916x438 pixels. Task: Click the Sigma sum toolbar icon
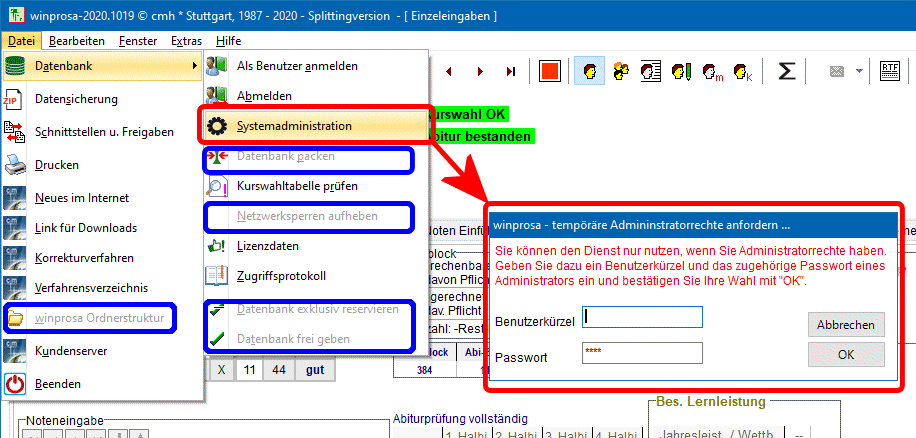click(787, 71)
